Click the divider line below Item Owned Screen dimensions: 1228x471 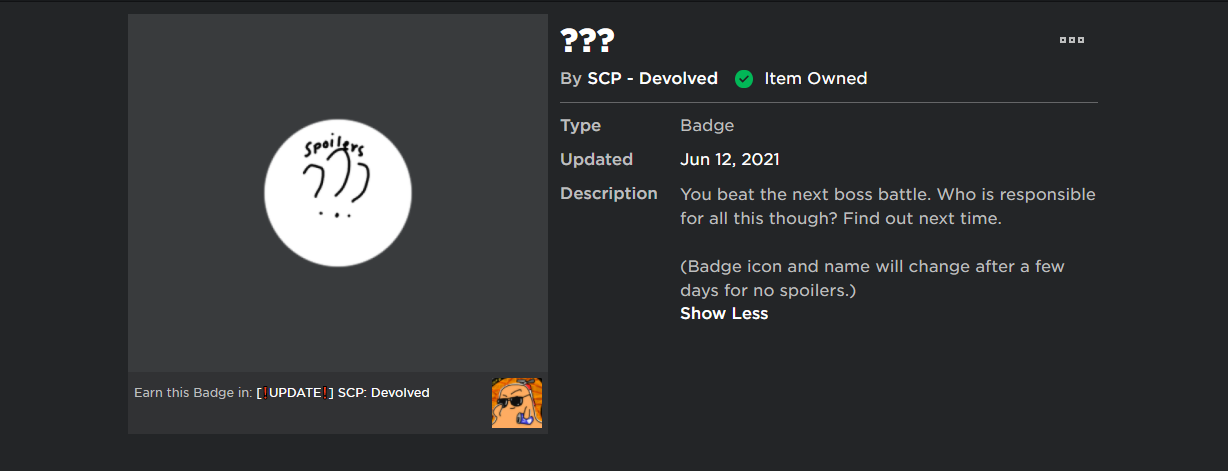point(828,102)
